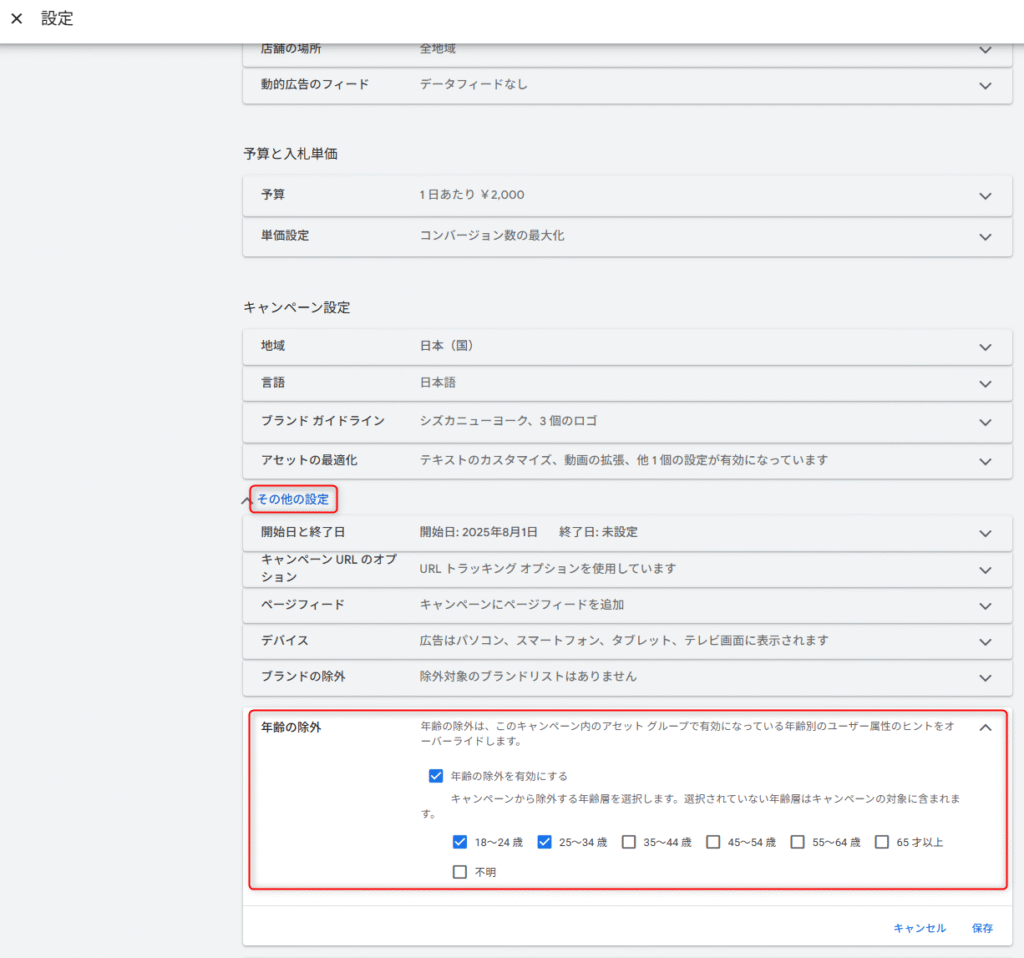Click the 終了日: 未設定 text
This screenshot has width=1024, height=958.
(598, 532)
